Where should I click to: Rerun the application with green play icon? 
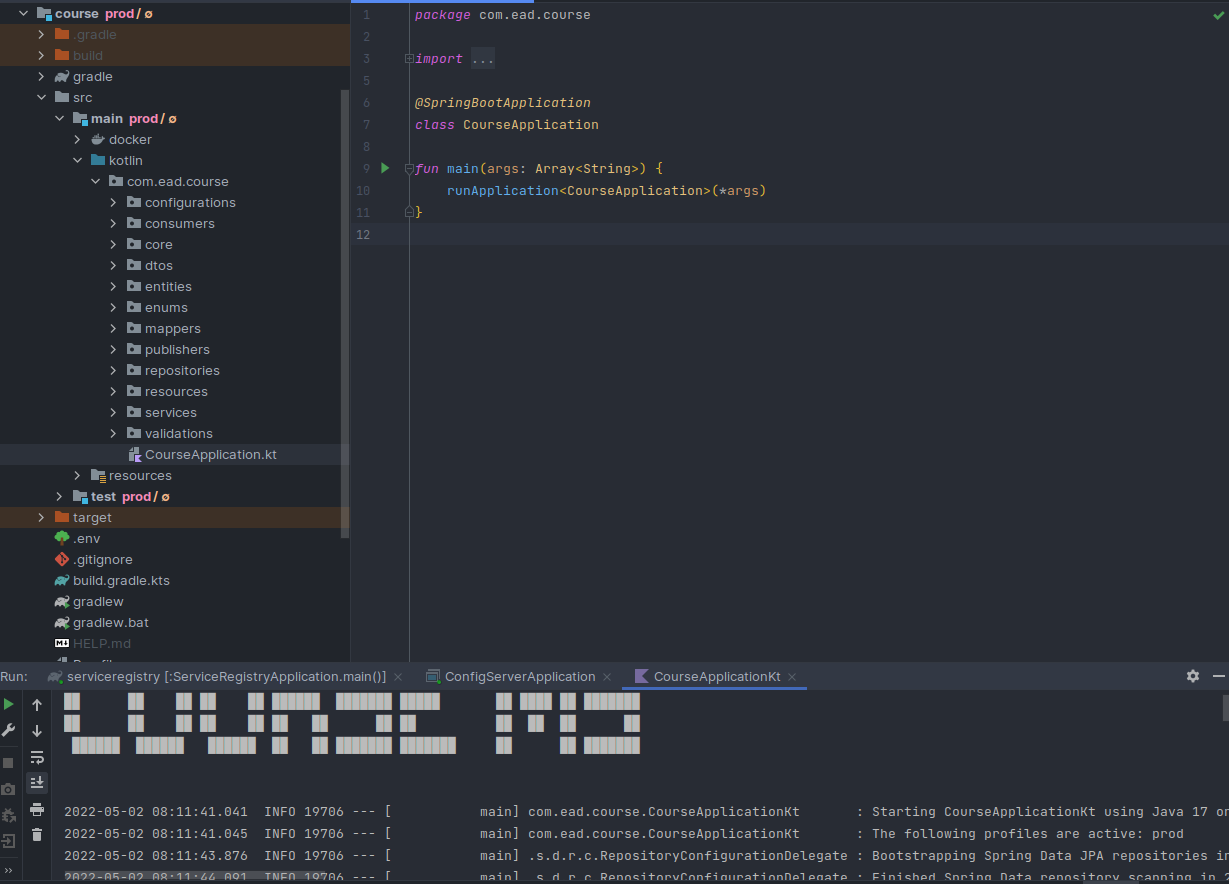[9, 705]
